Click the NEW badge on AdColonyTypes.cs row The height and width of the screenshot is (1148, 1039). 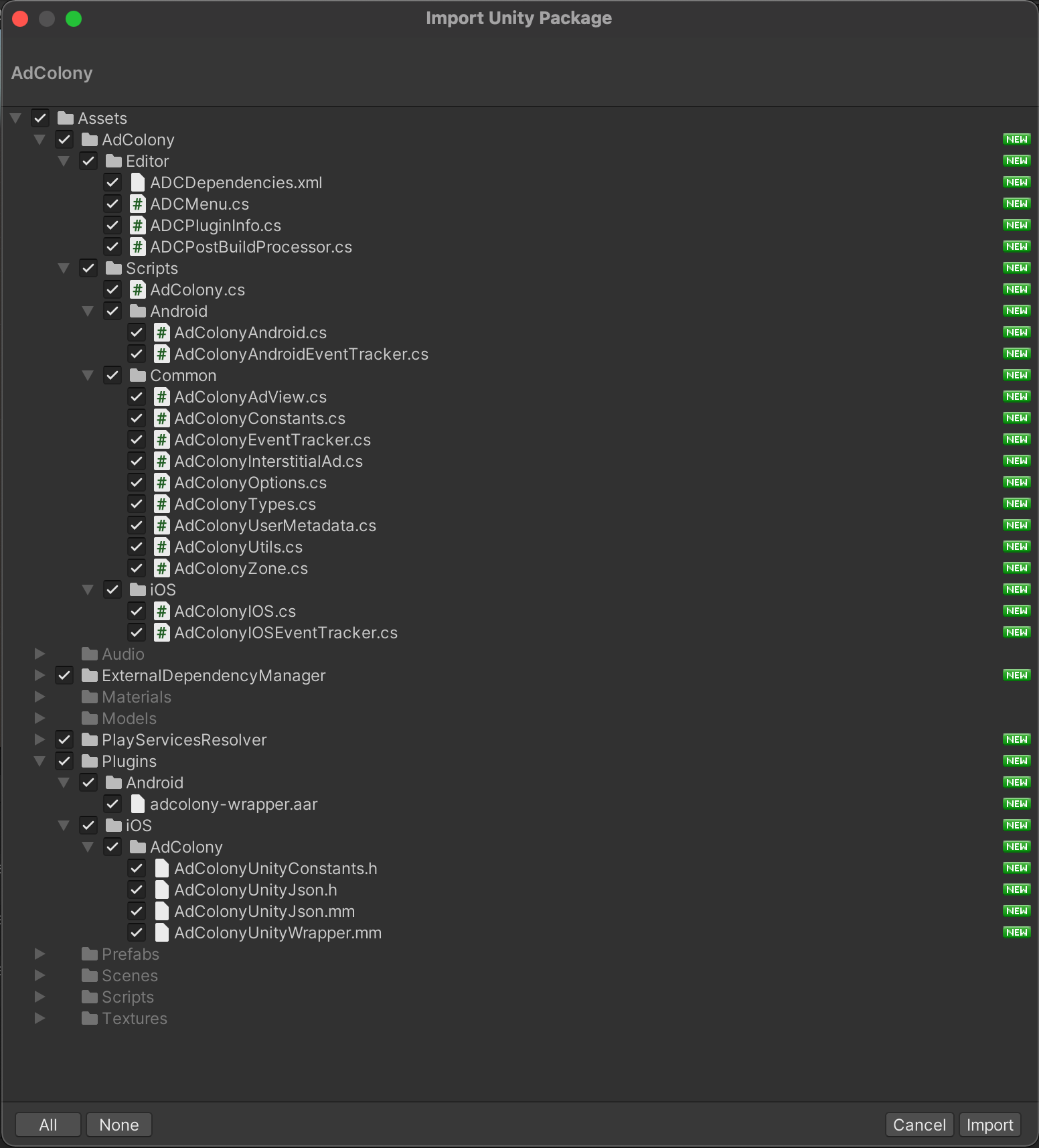[1016, 504]
